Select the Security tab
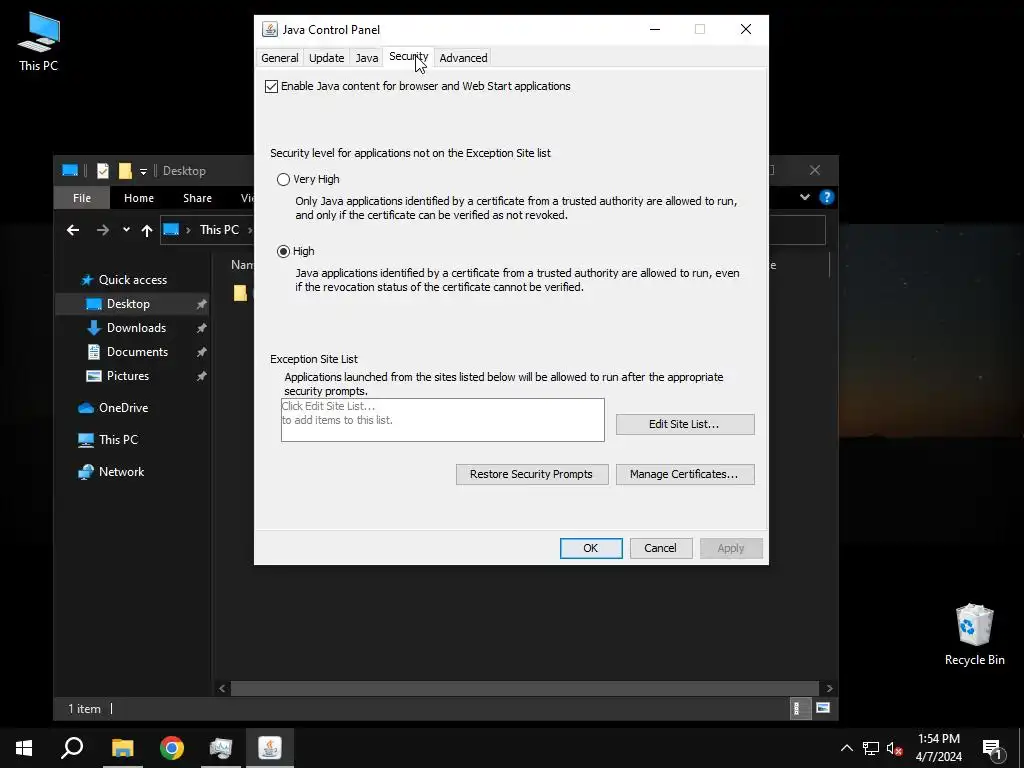 point(408,56)
